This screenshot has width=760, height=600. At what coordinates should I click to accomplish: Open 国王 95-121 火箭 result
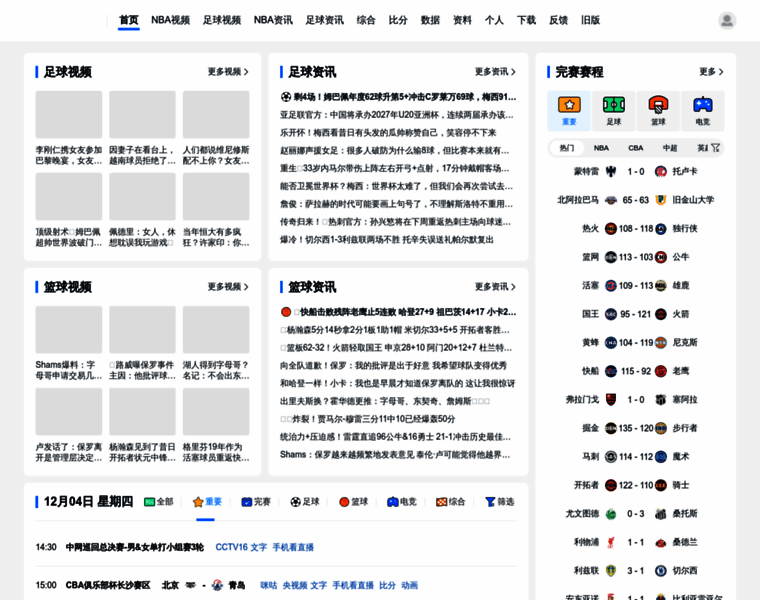(635, 314)
